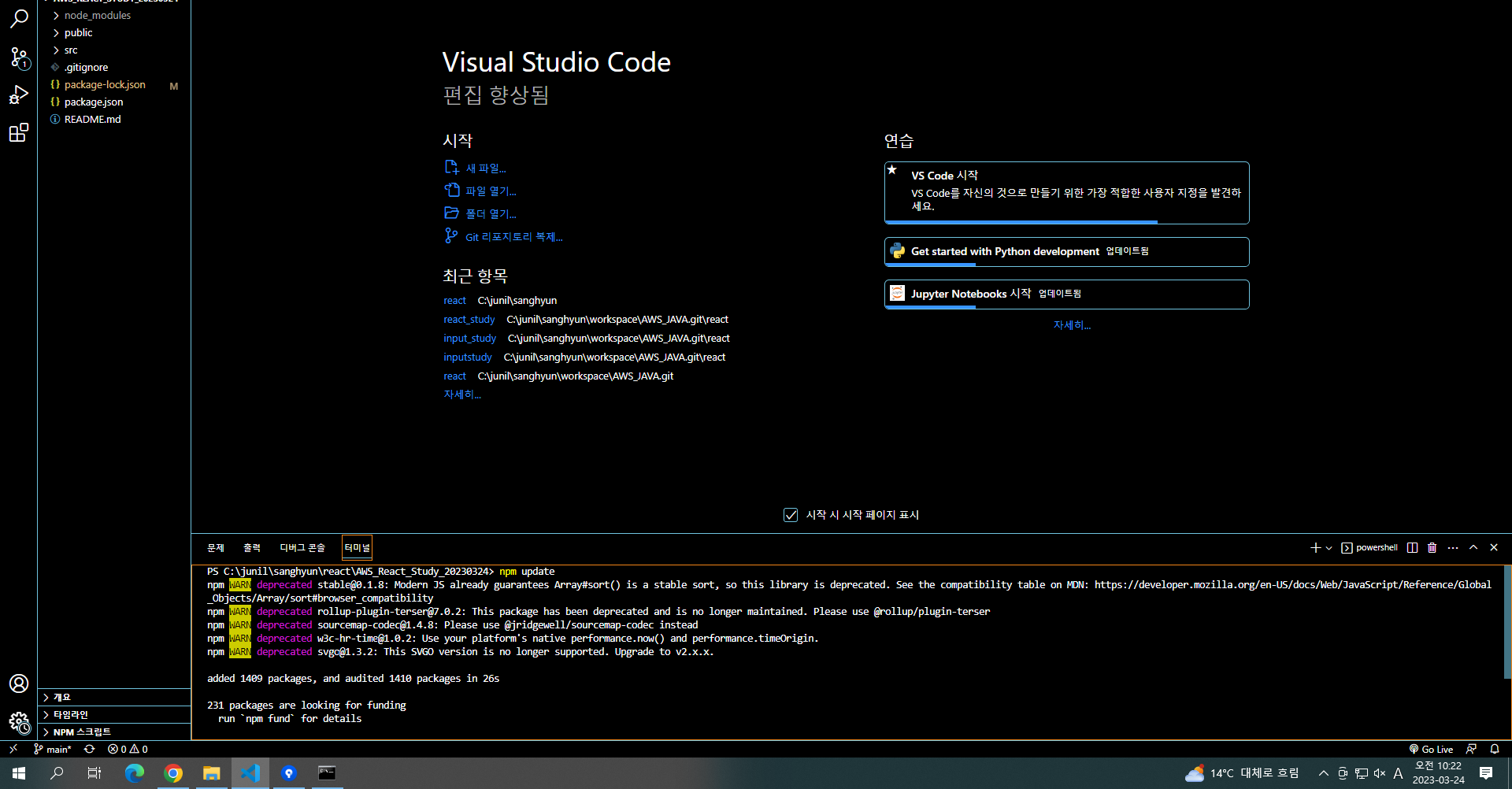Image resolution: width=1512 pixels, height=789 pixels.
Task: Click the main* git branch indicator
Action: [x=52, y=749]
